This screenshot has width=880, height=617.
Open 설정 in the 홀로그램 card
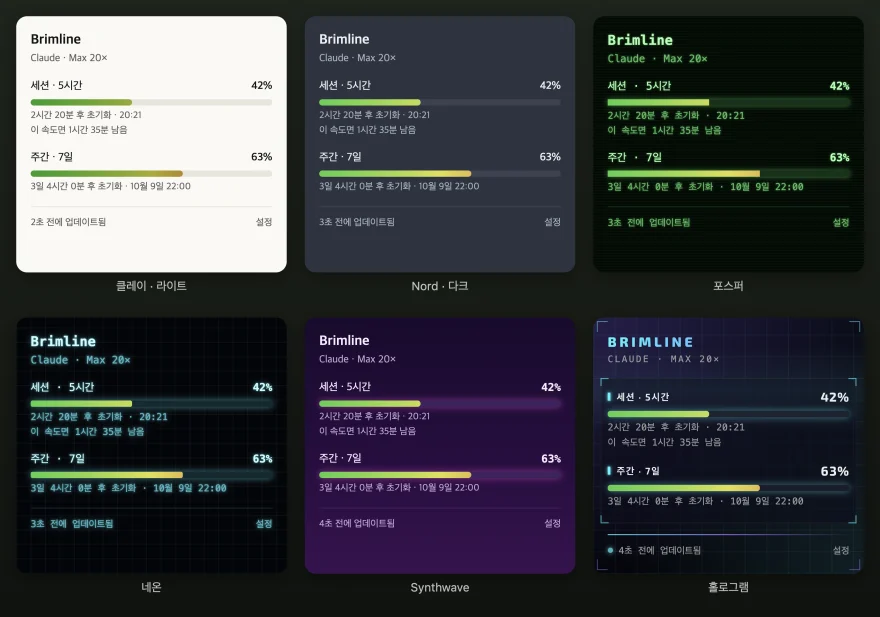coord(841,550)
